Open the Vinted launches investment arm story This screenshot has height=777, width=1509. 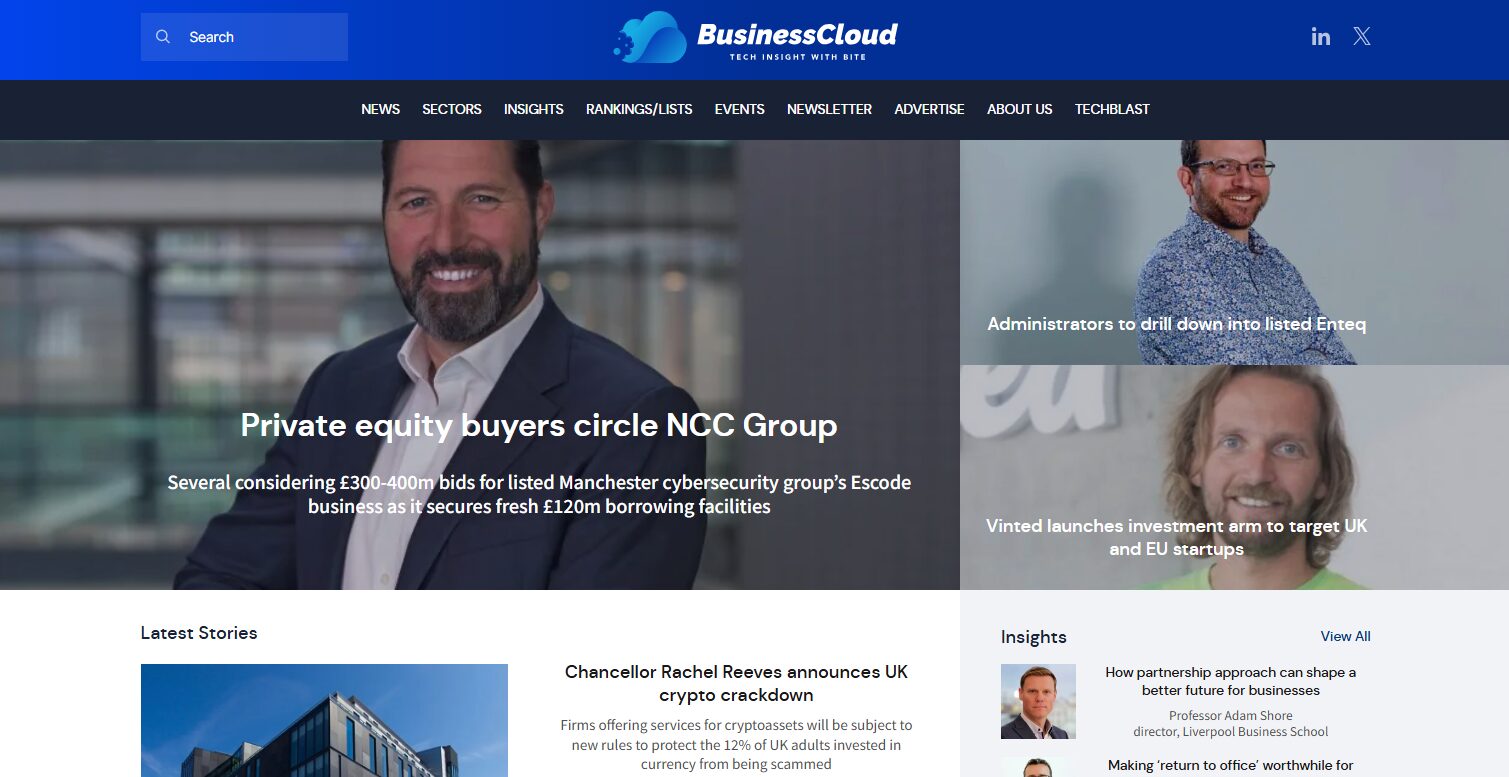click(x=1177, y=537)
